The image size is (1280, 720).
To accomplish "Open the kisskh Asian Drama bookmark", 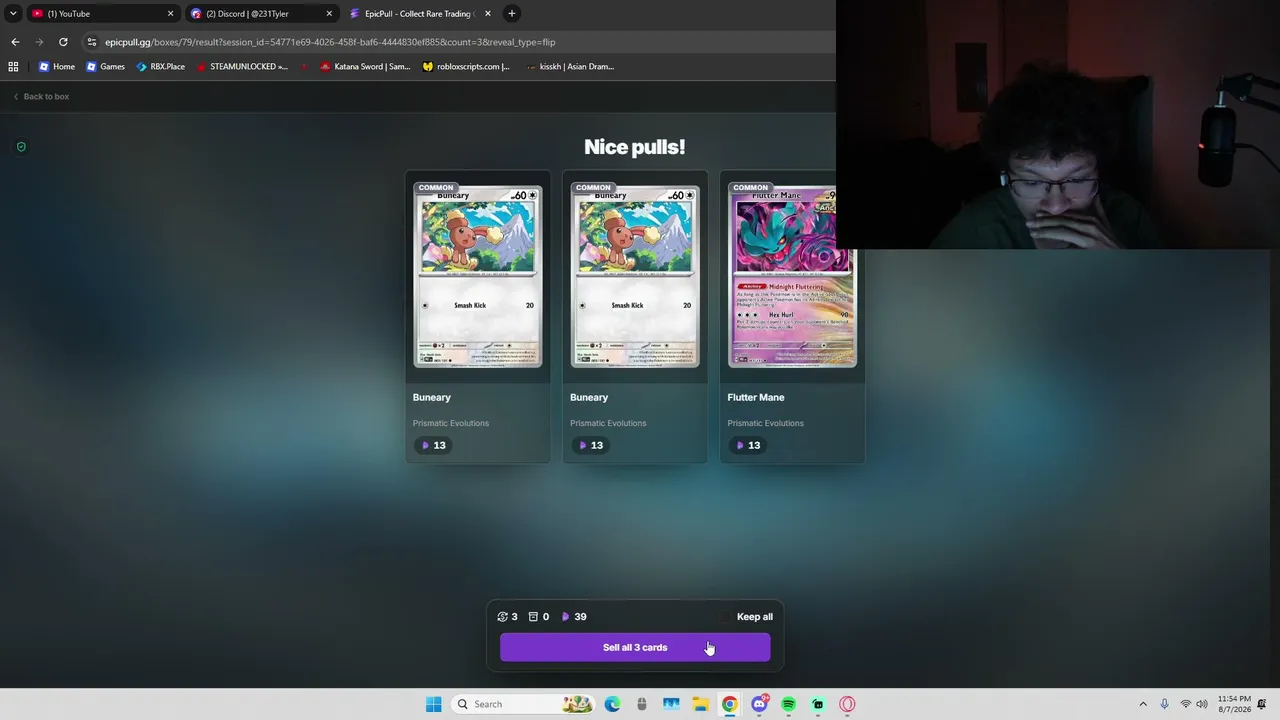I will tap(570, 67).
